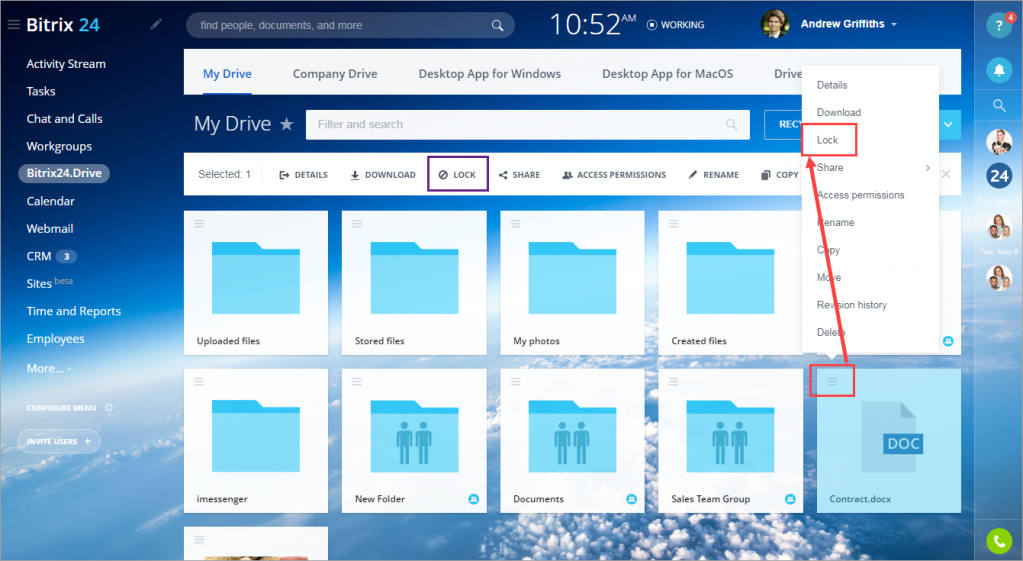
Task: Select the Sales Team Group folder
Action: [x=730, y=440]
